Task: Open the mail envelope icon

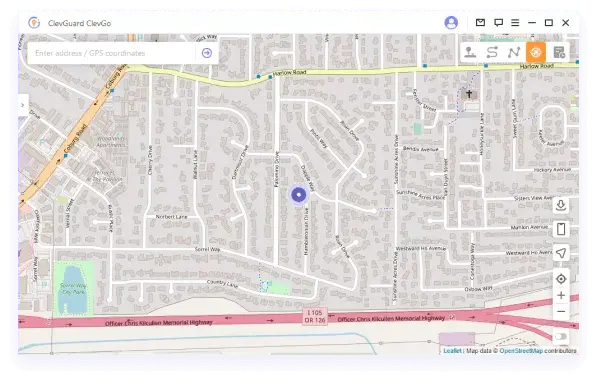Action: click(x=480, y=23)
